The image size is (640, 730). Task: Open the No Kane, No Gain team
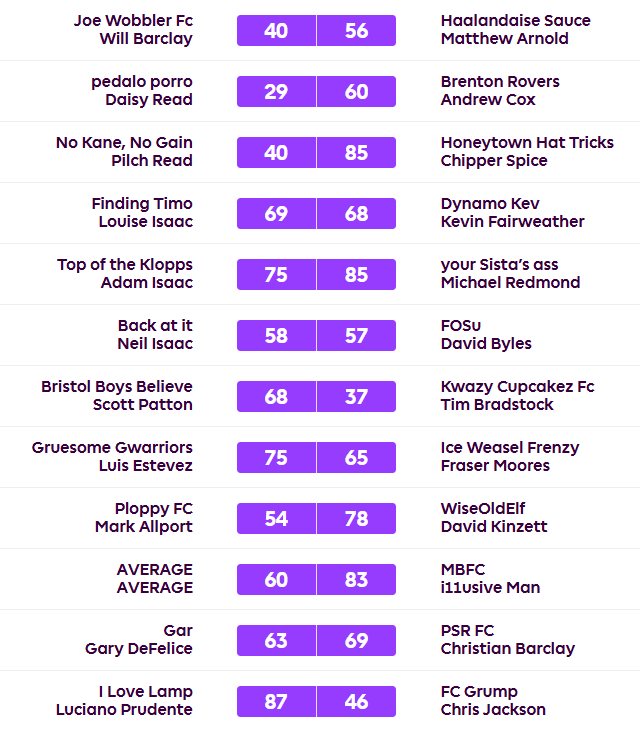(124, 143)
